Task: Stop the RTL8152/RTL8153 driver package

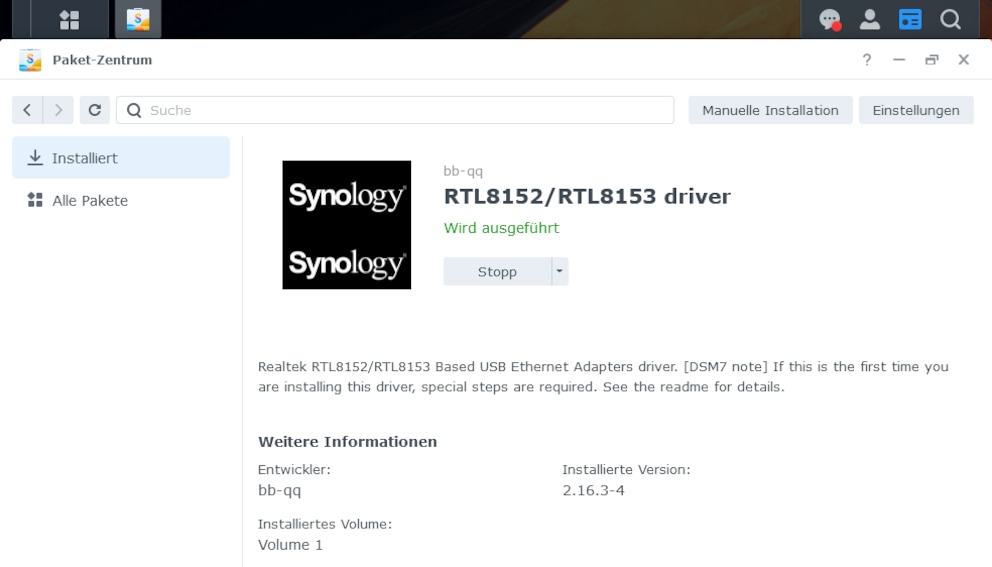Action: 497,271
